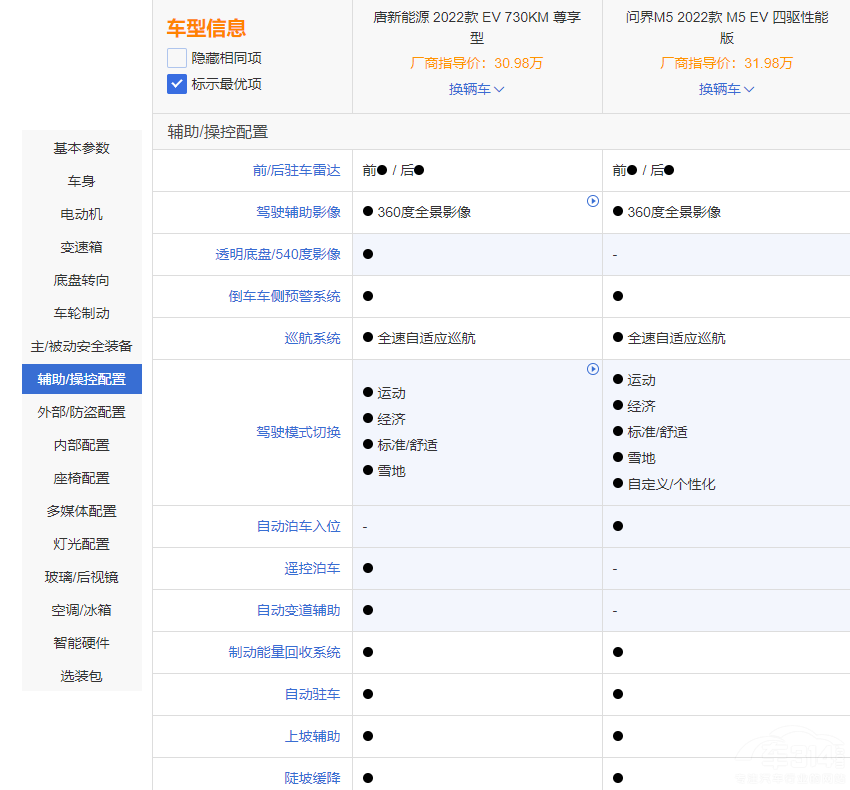Select 基本参数 in sidebar

pos(82,148)
